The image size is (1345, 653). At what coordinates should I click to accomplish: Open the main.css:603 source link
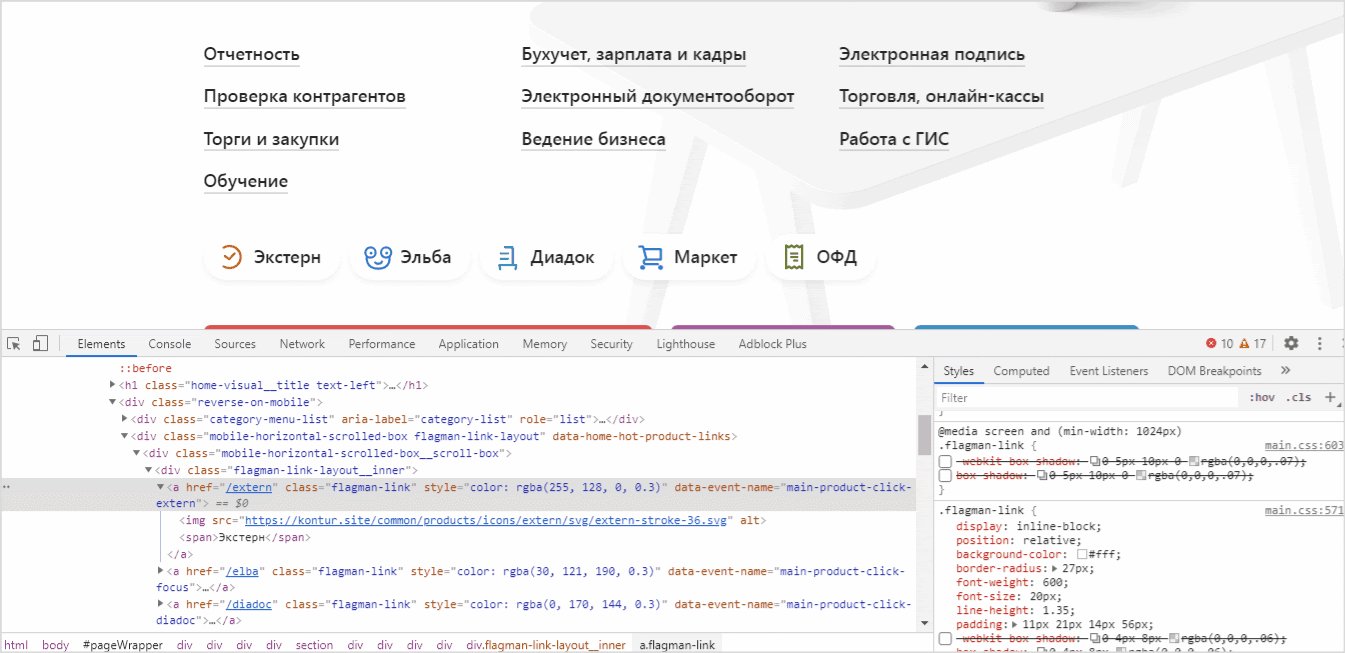1303,445
